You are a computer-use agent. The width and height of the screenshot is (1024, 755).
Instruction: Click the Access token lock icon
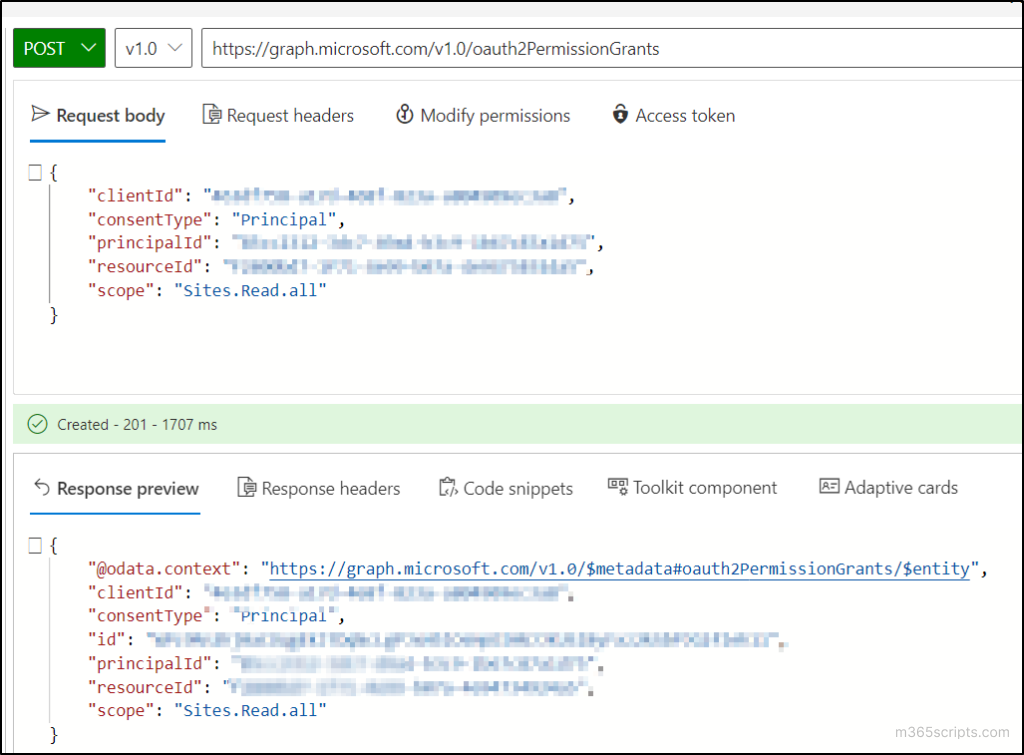[620, 115]
